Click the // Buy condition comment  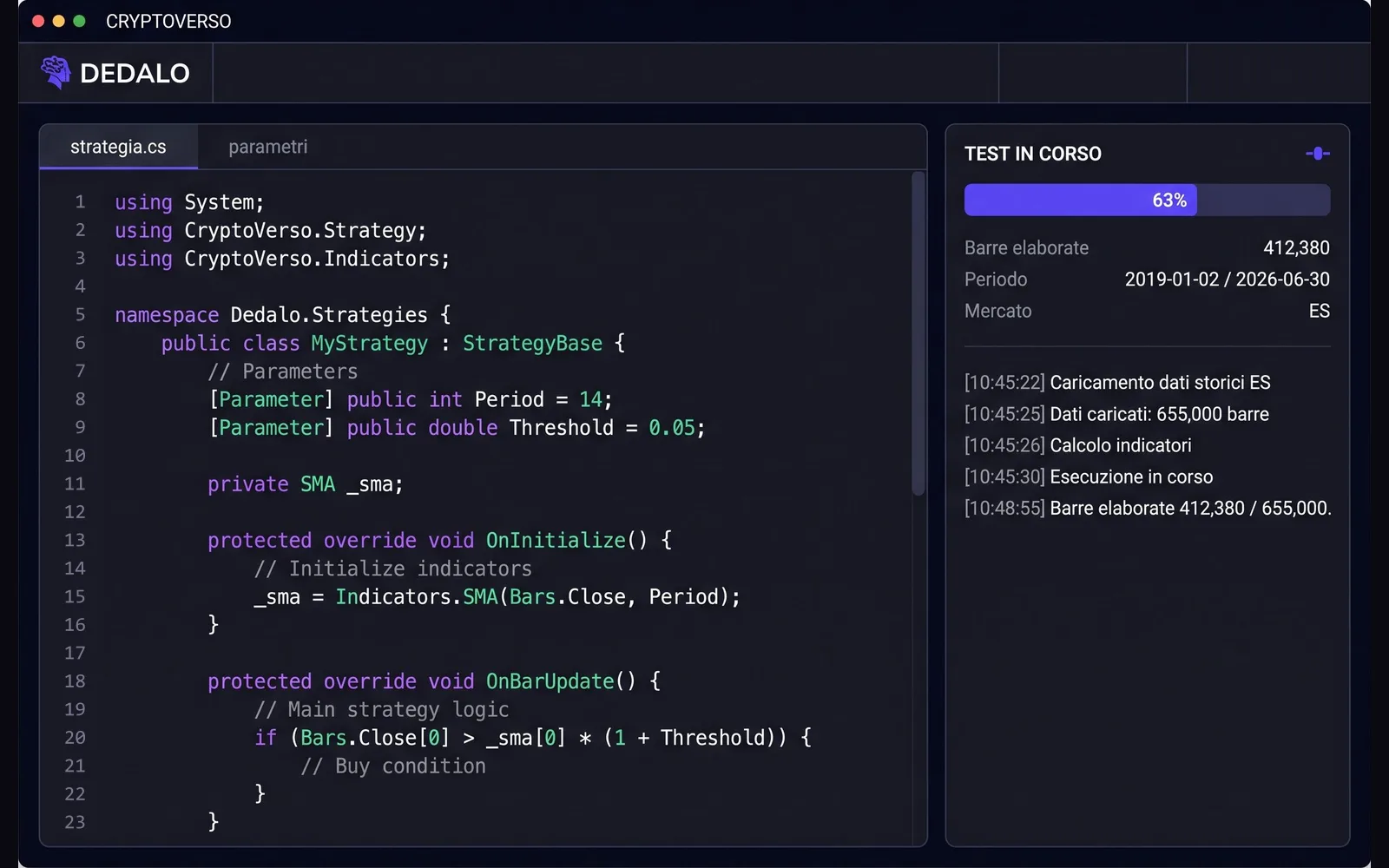coord(392,766)
